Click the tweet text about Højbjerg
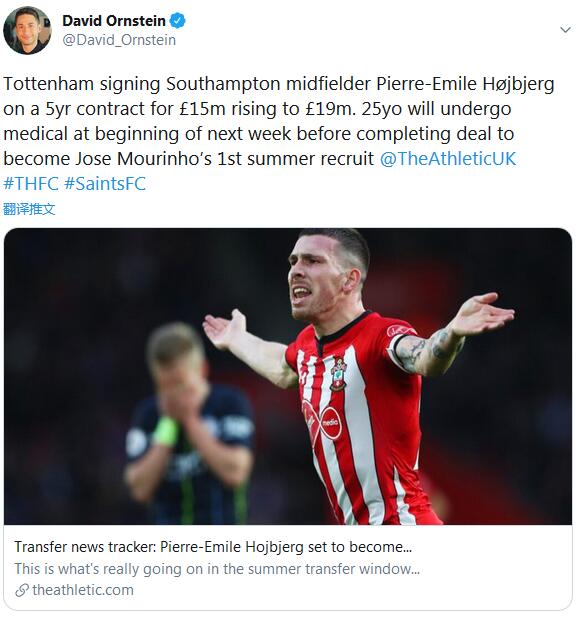This screenshot has width=581, height=619. click(x=279, y=121)
